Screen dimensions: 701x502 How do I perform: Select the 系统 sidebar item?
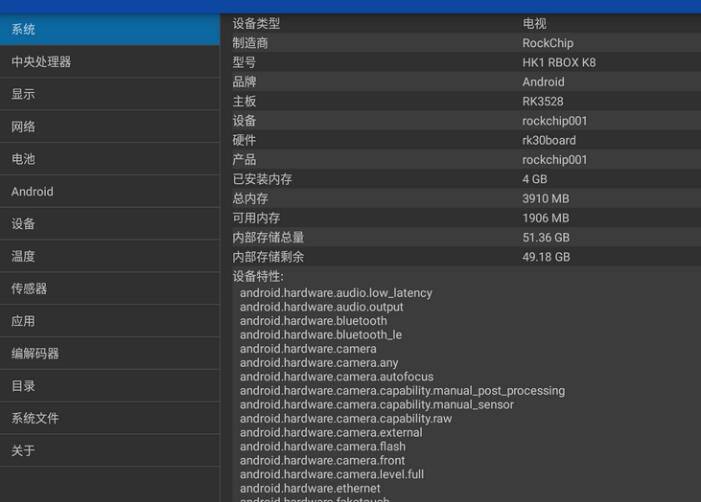click(x=110, y=30)
